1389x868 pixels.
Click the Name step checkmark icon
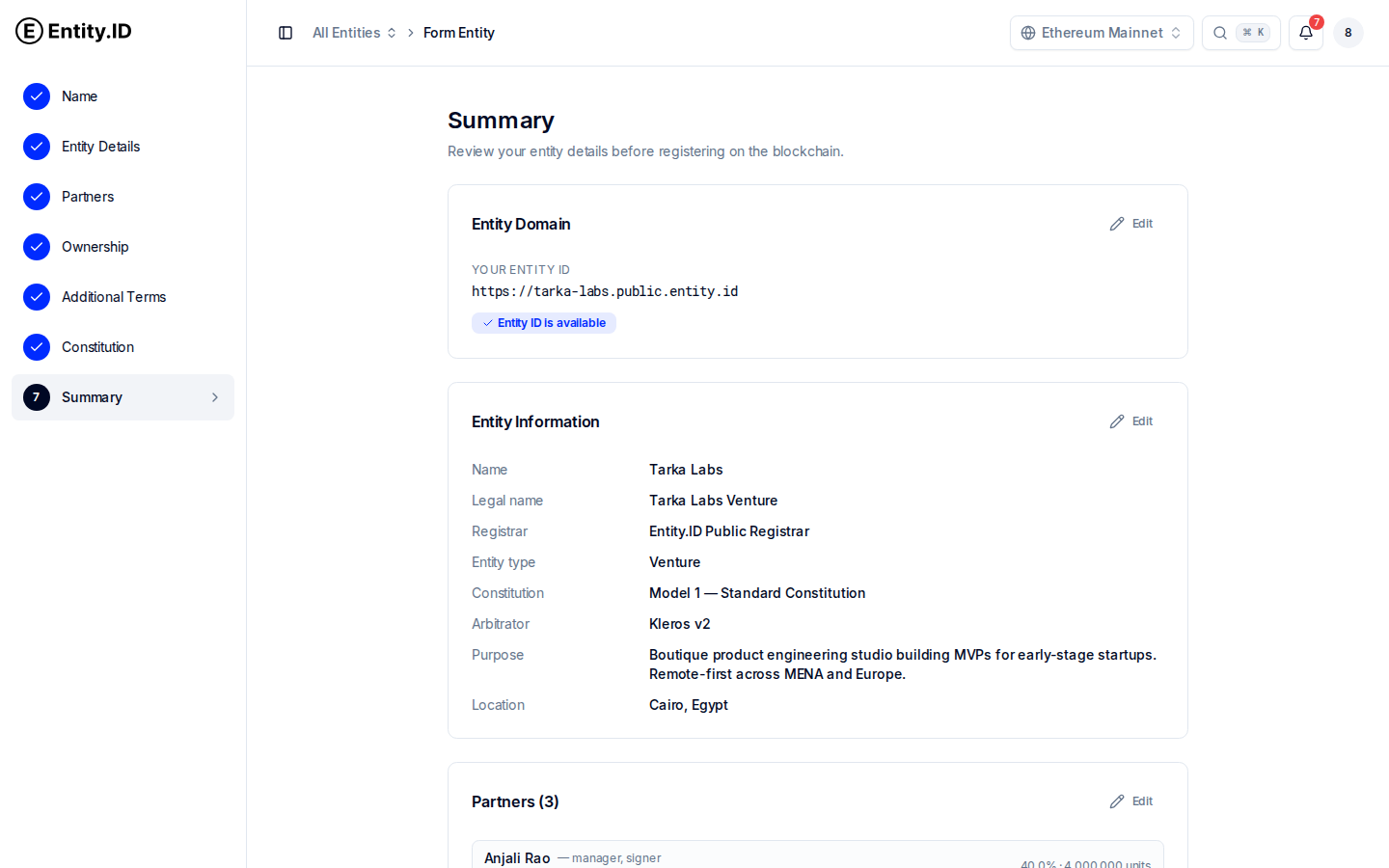point(37,96)
